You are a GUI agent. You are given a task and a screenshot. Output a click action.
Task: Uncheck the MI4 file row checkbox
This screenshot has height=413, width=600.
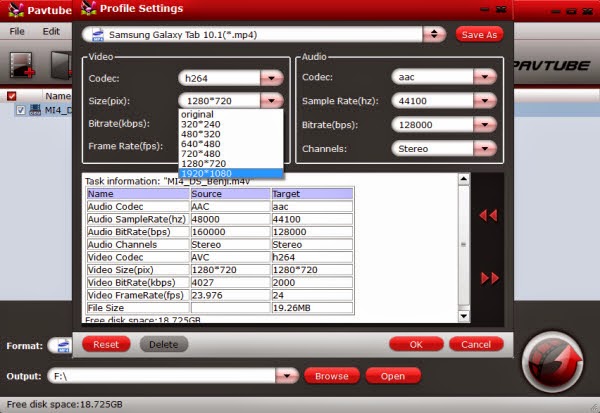pyautogui.click(x=21, y=111)
